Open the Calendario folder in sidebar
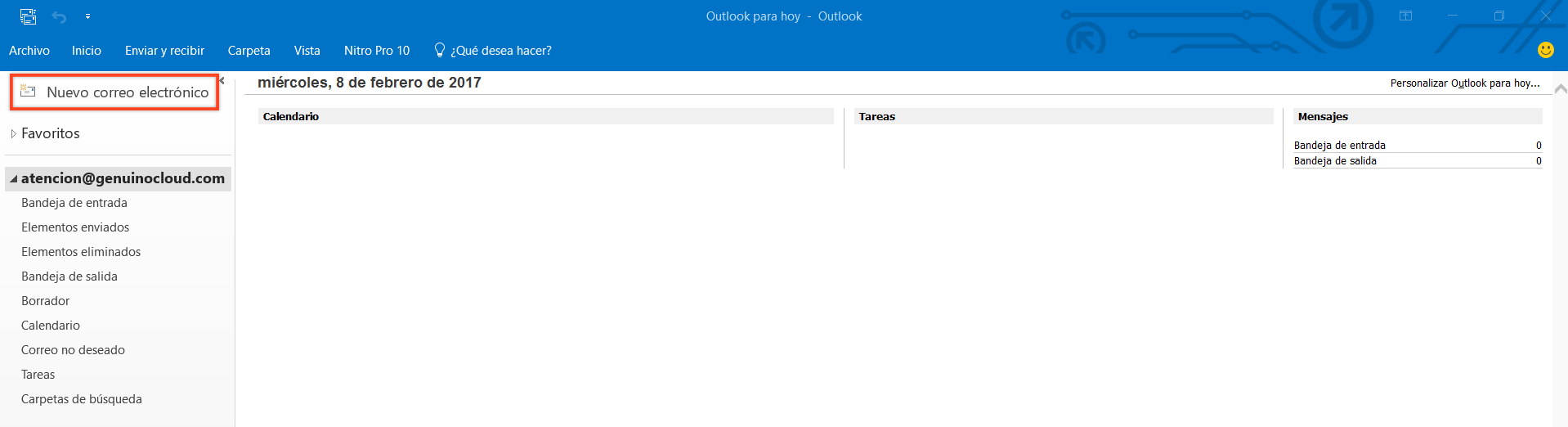 point(51,326)
